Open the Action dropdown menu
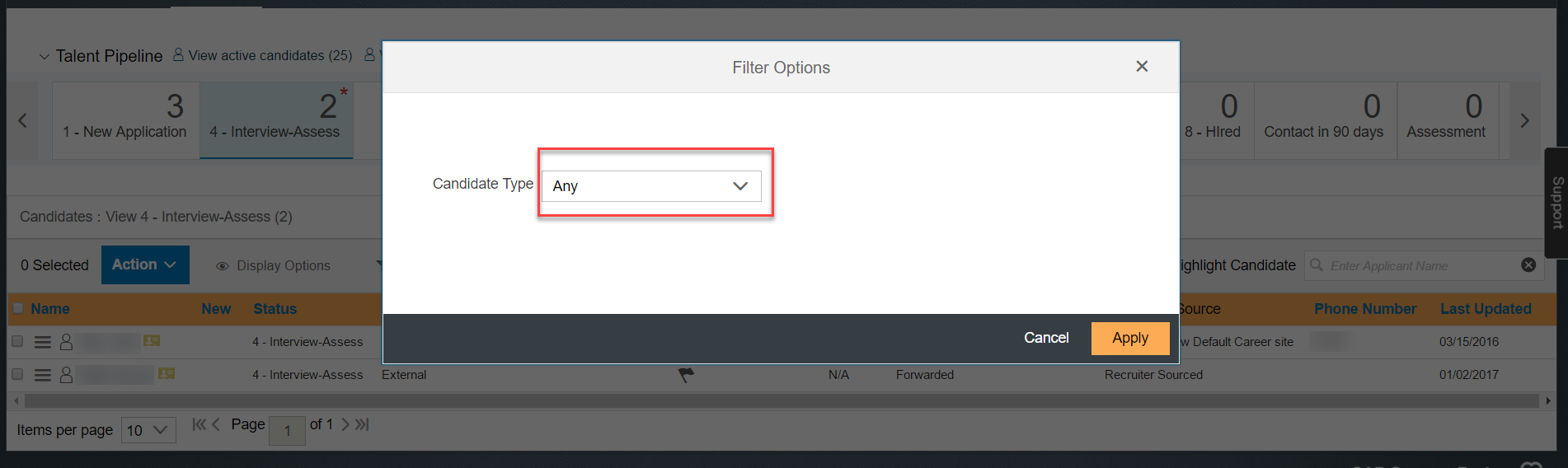The image size is (1568, 468). 145,264
